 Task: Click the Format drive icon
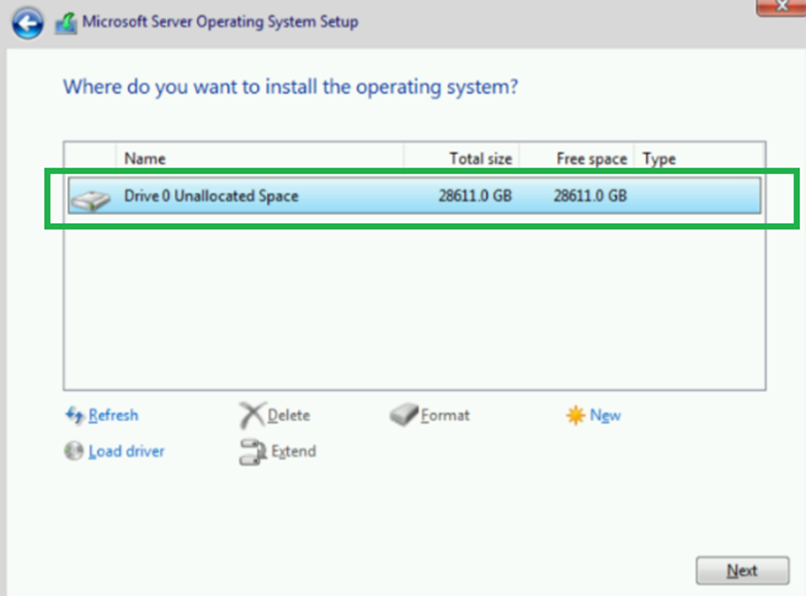pyautogui.click(x=404, y=414)
